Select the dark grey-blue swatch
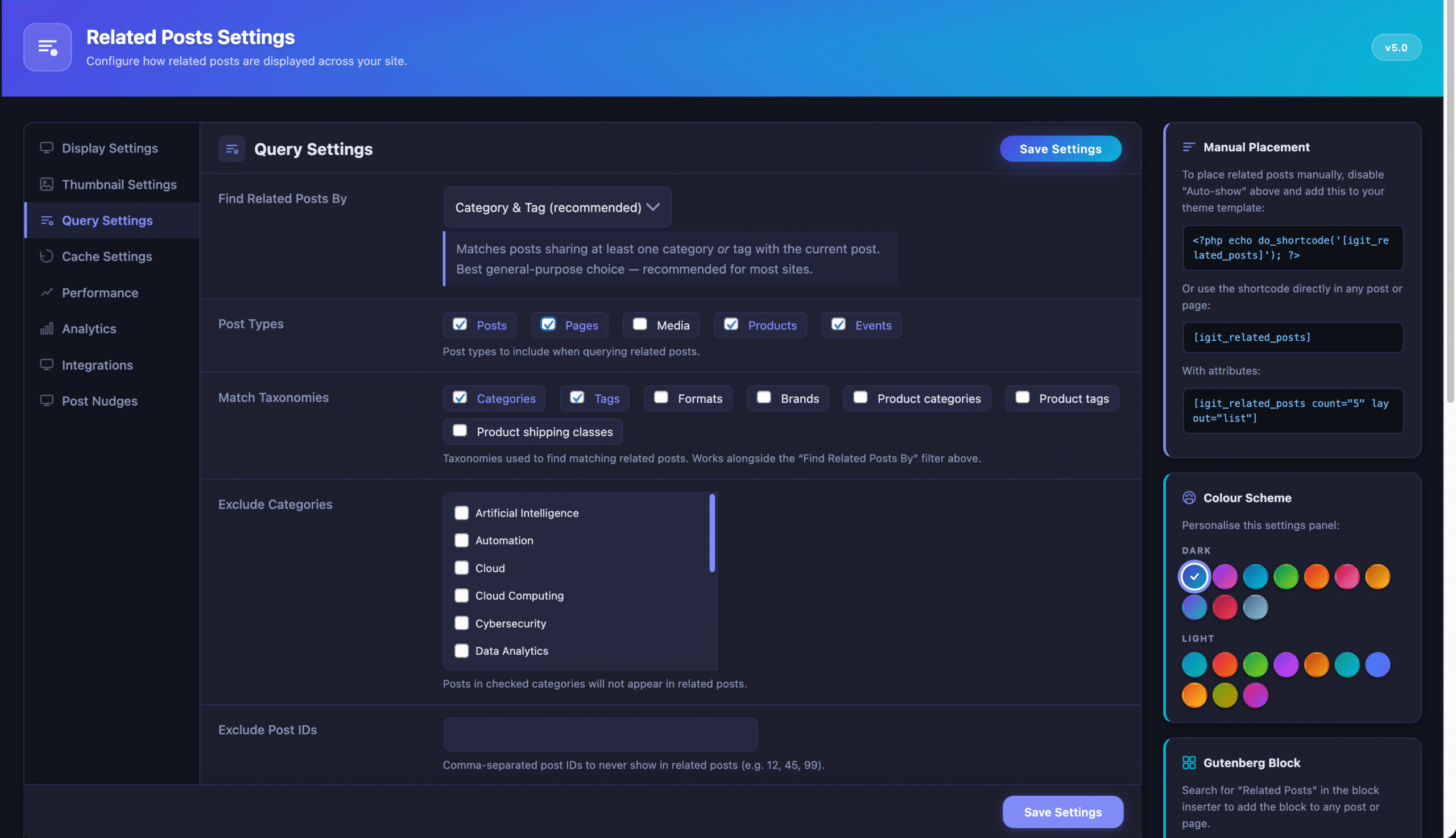Screen dimensions: 1456x838 point(1255,607)
